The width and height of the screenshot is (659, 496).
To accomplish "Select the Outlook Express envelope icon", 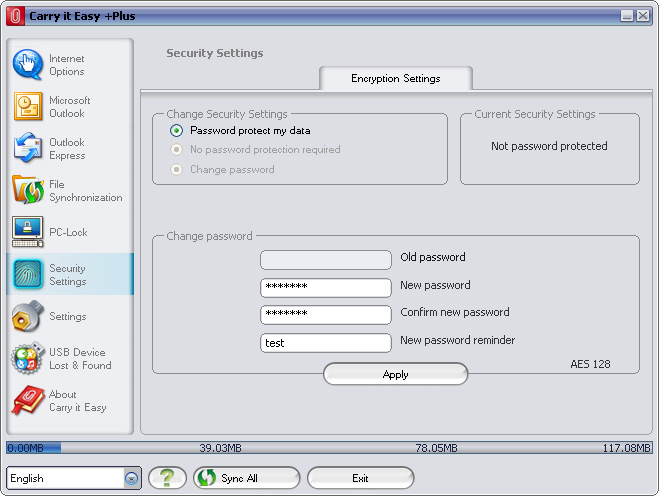I will pos(28,148).
